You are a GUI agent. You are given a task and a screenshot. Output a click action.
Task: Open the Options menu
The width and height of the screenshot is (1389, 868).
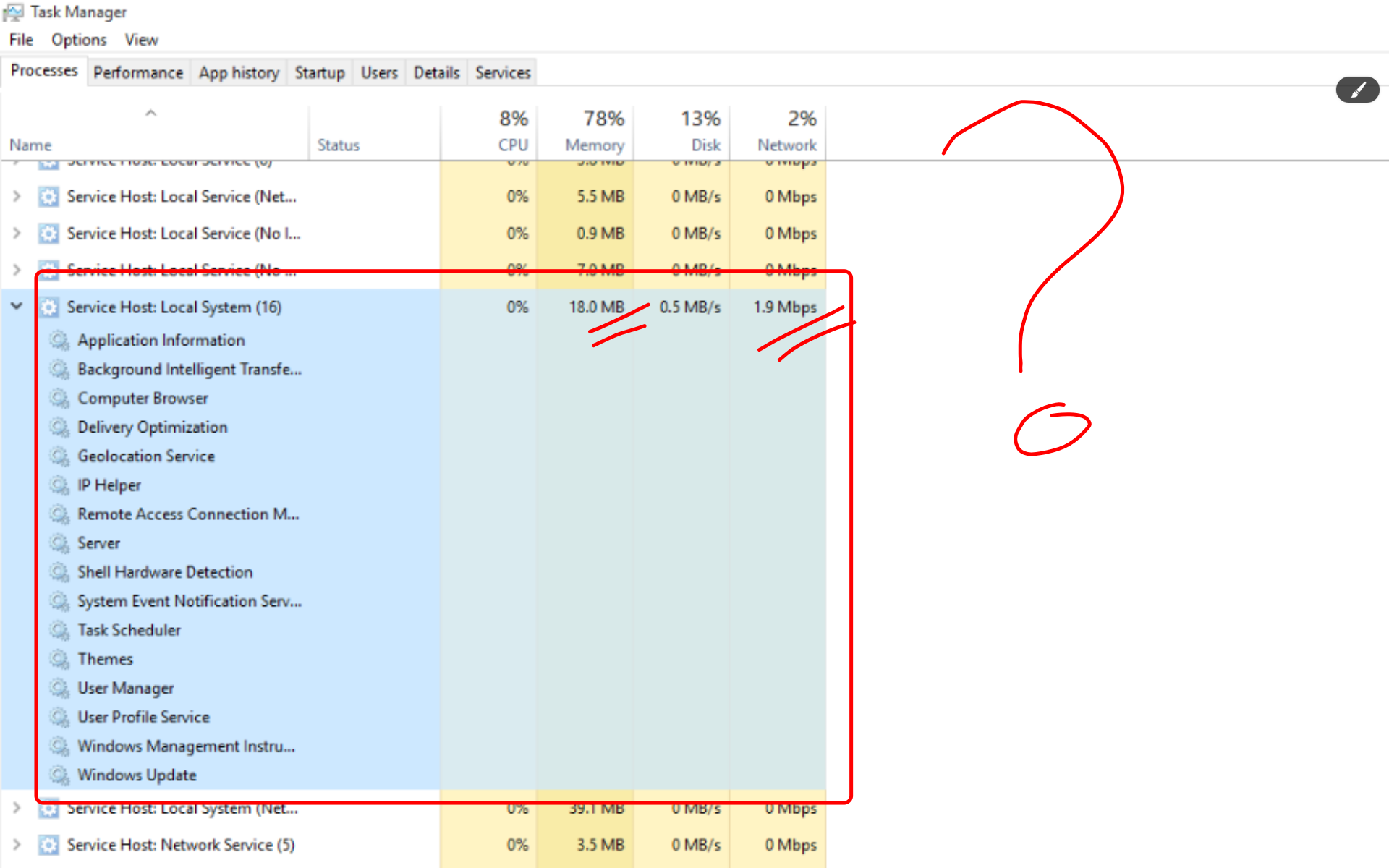79,40
